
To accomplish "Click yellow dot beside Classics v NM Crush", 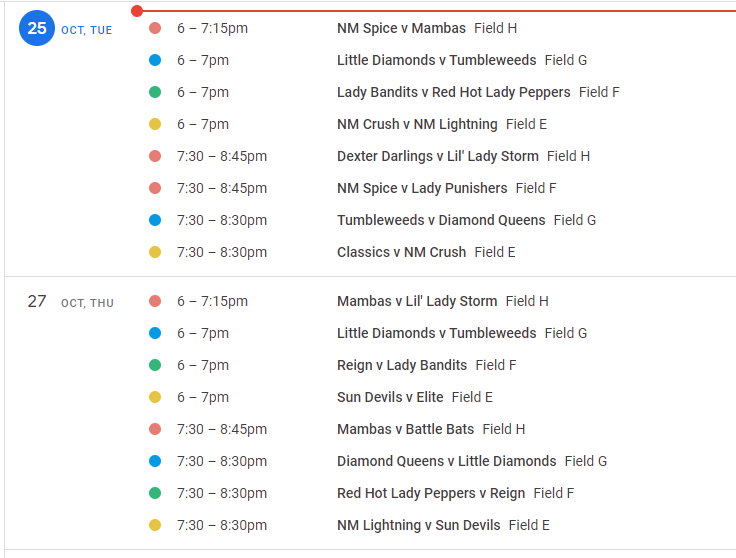I will pyautogui.click(x=155, y=252).
